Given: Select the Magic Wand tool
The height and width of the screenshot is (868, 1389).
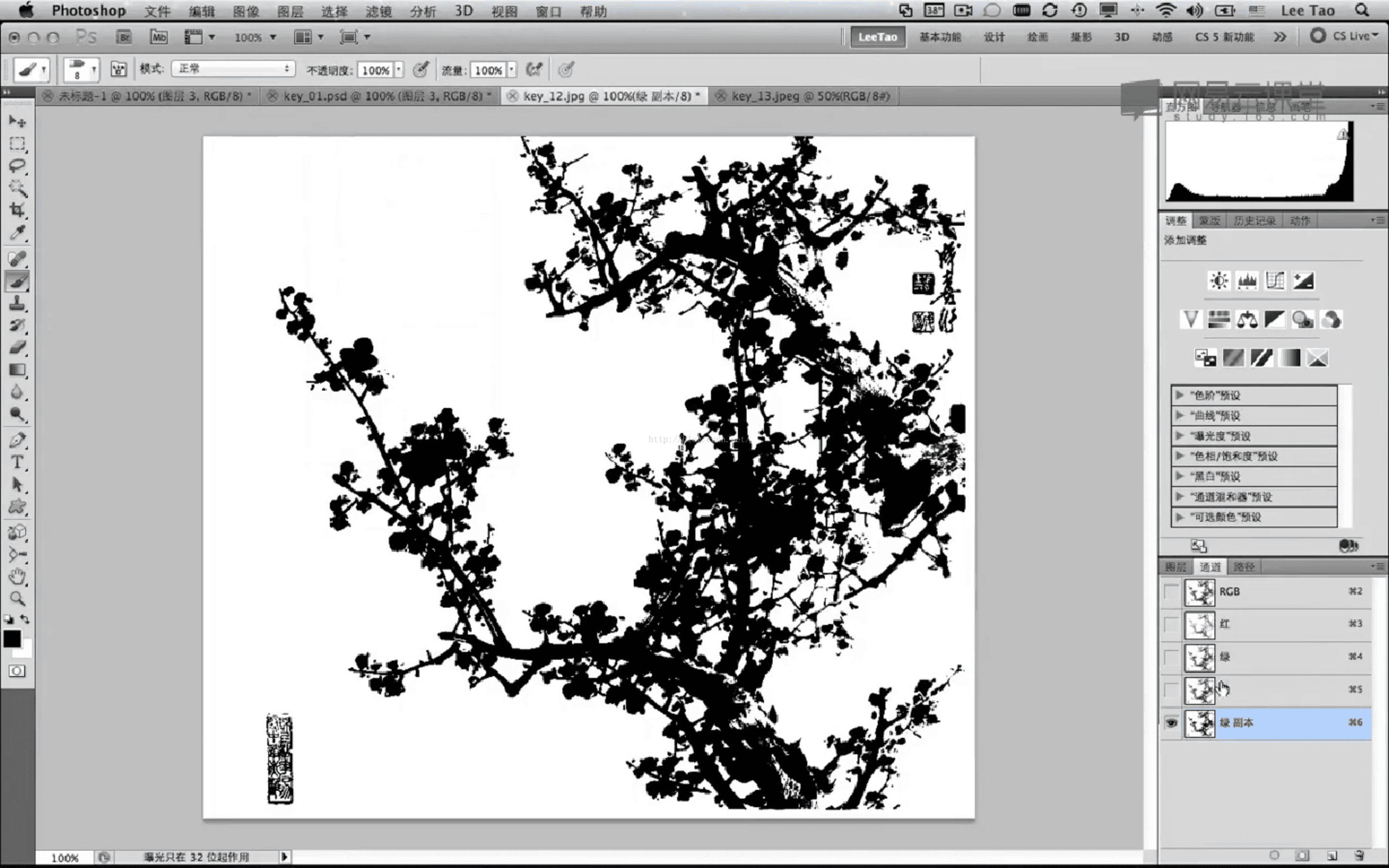Looking at the screenshot, I should coord(17,188).
